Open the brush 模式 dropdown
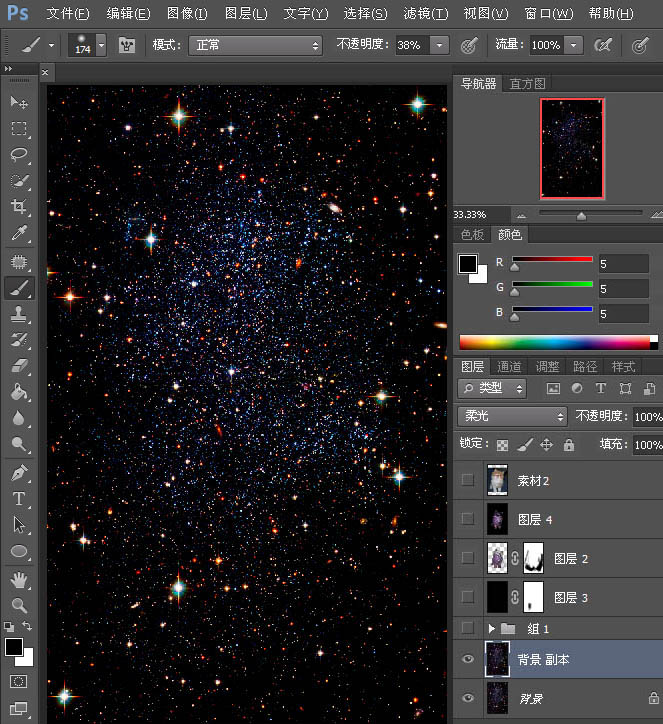 [257, 46]
